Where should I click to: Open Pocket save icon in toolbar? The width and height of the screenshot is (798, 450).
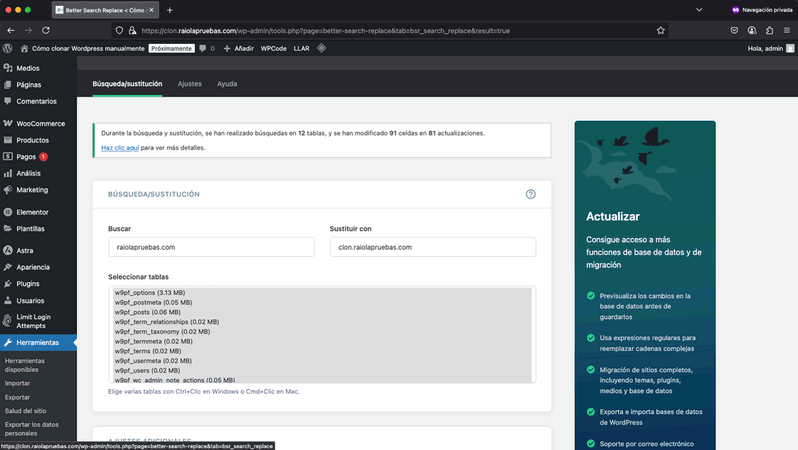pos(734,31)
